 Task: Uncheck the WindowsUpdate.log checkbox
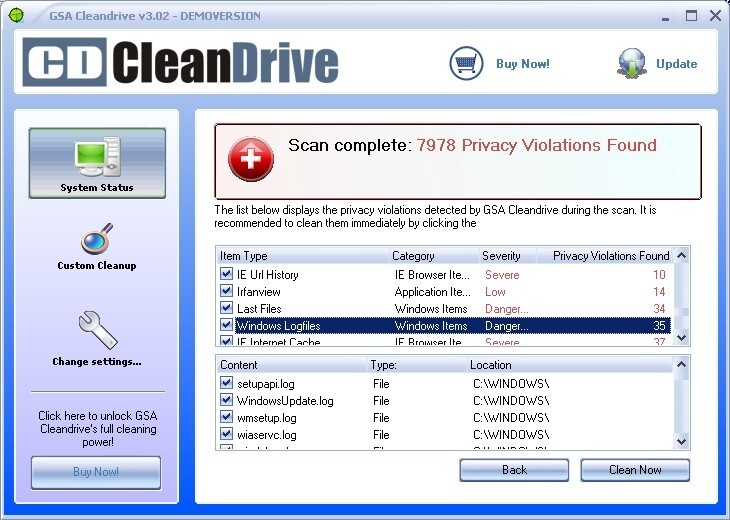(x=226, y=400)
